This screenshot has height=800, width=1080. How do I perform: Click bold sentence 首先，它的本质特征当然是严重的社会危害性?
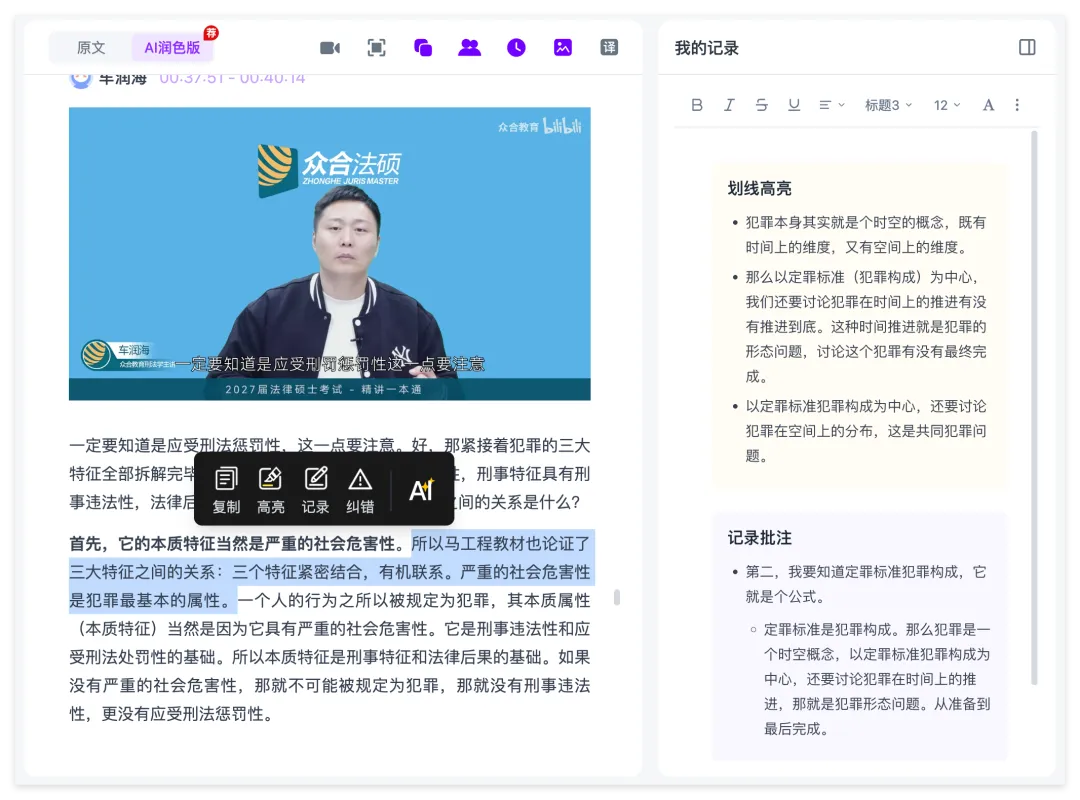240,544
